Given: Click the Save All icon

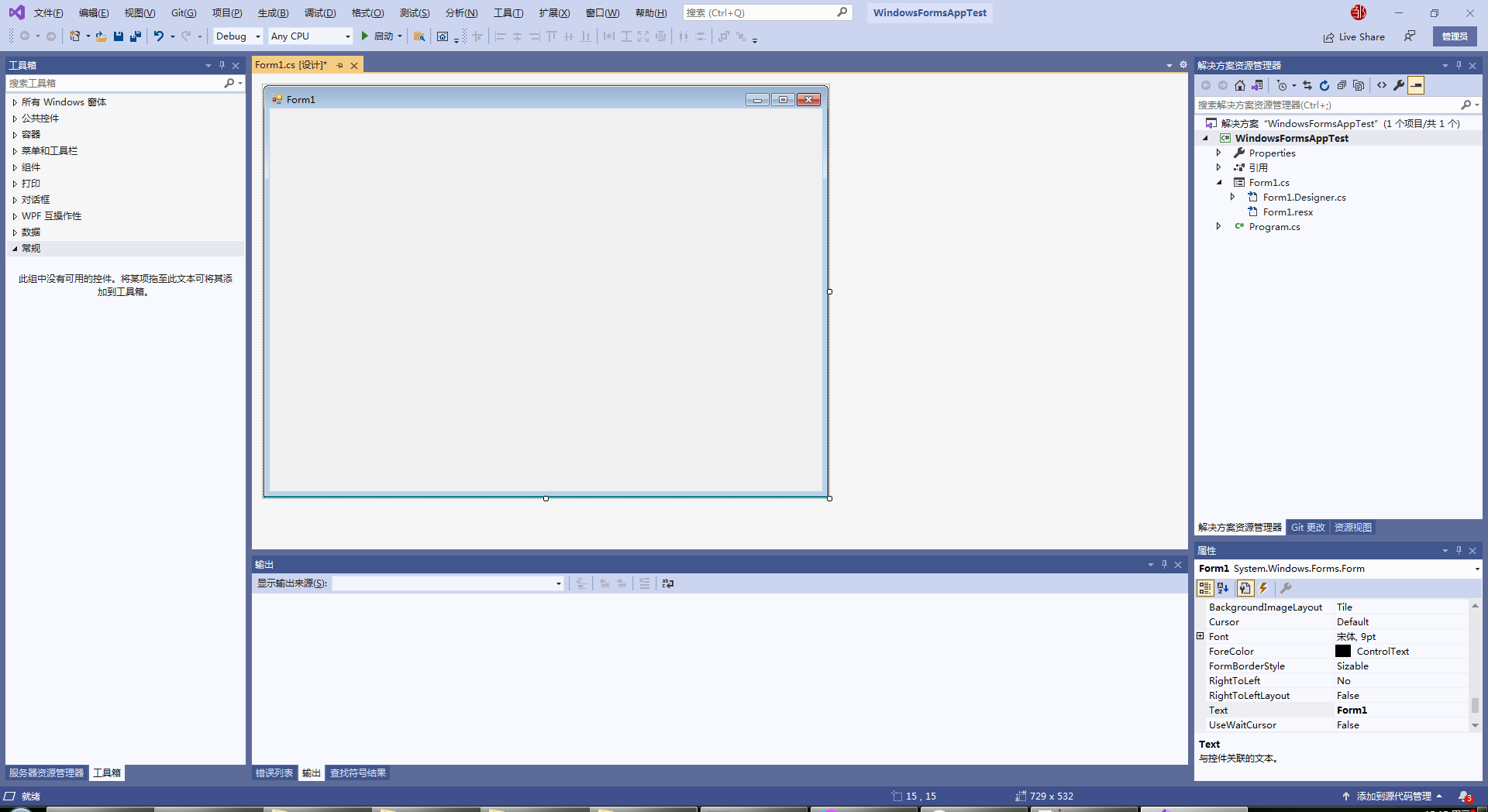Looking at the screenshot, I should 136,36.
